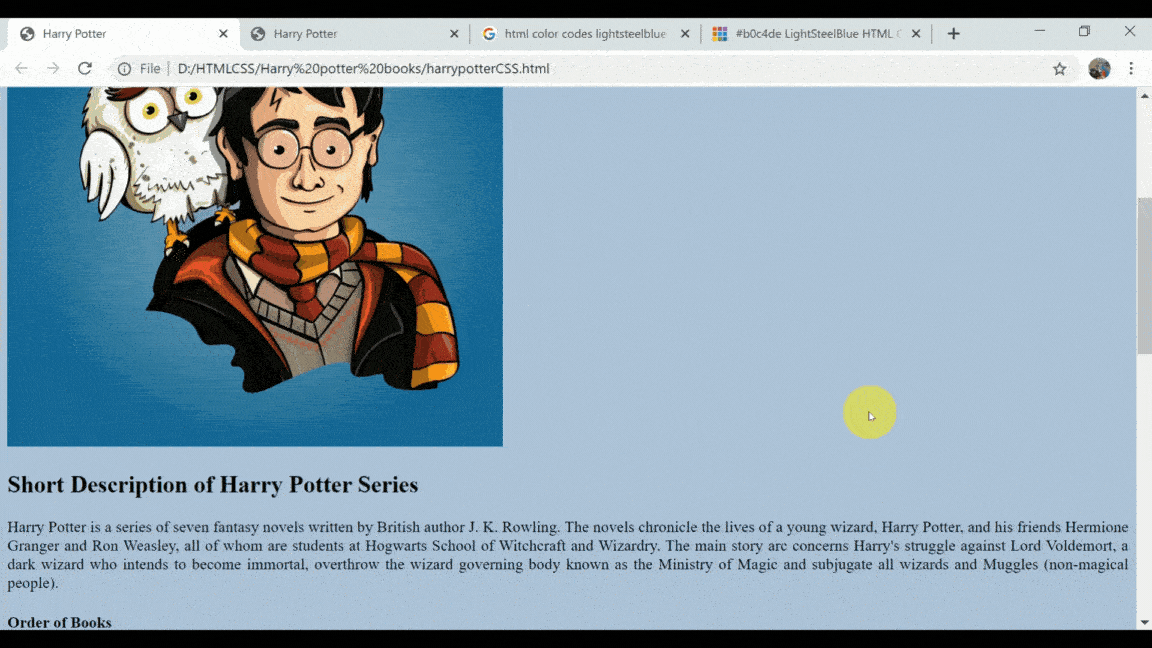
Task: Close the LightSteelBlue color tab
Action: coord(916,34)
